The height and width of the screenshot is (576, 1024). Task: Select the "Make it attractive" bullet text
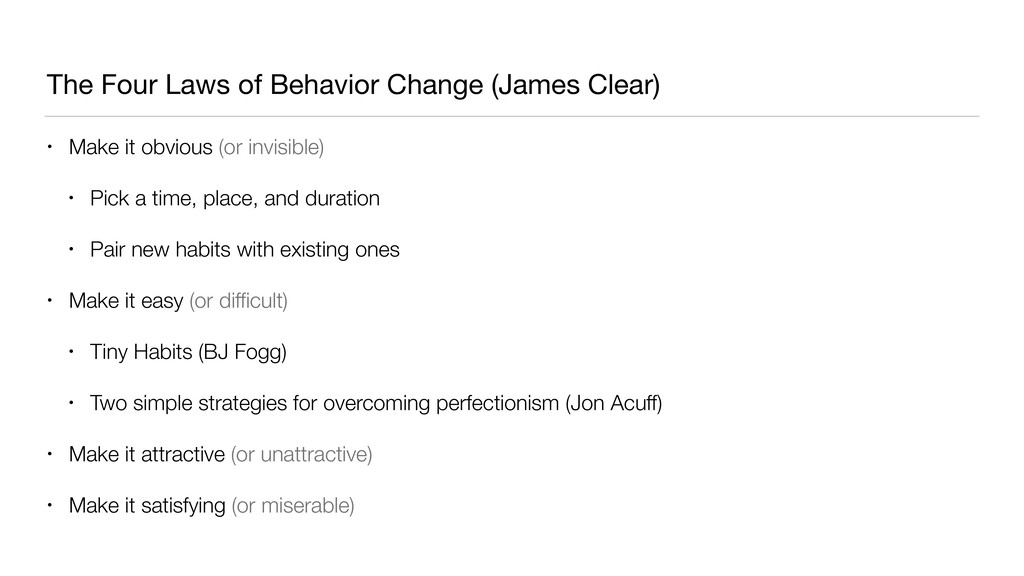click(x=146, y=455)
